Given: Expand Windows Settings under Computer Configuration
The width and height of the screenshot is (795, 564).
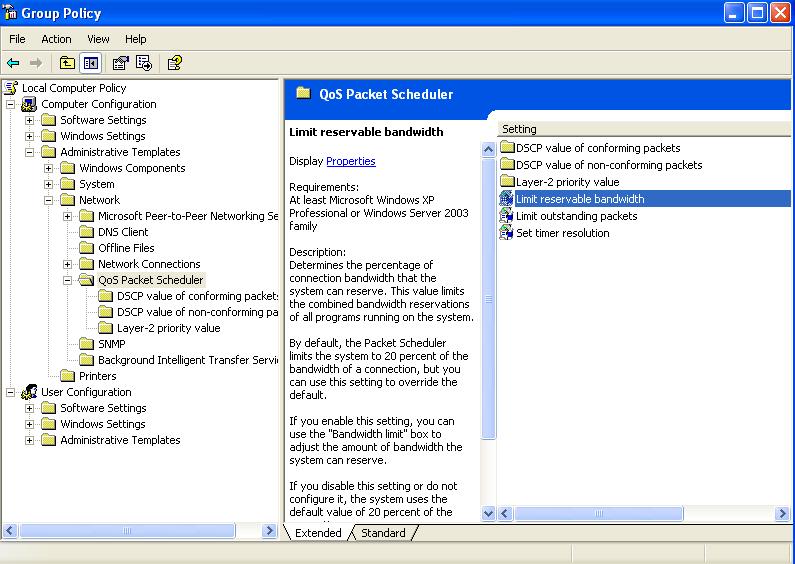Looking at the screenshot, I should click(x=29, y=136).
